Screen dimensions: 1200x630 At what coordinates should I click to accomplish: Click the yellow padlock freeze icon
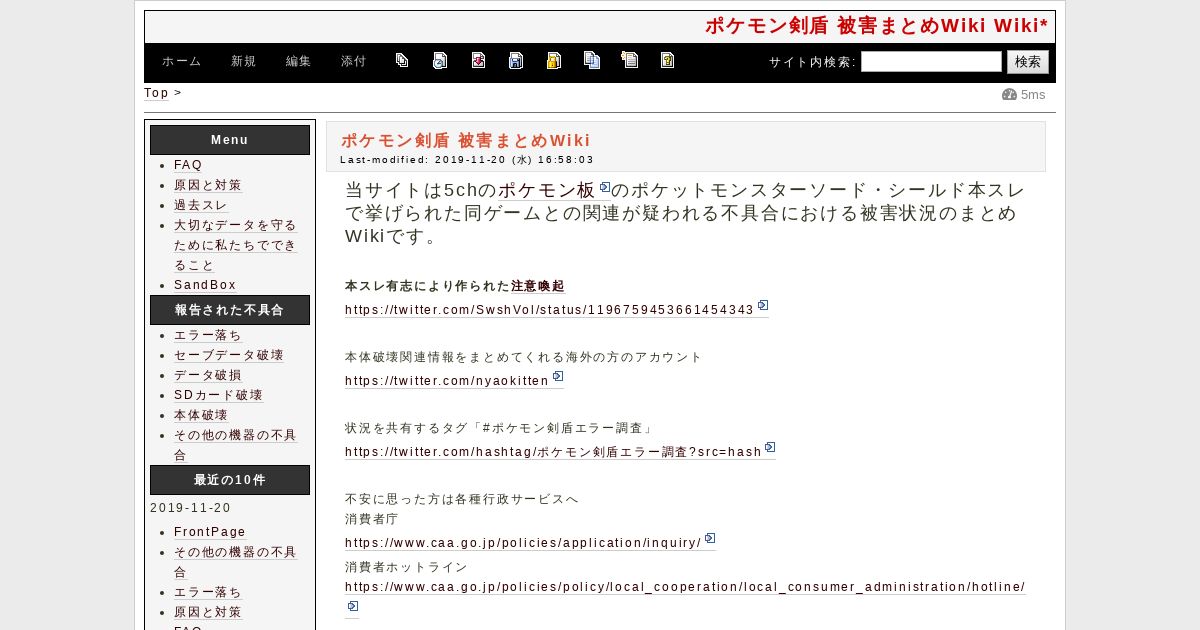click(x=553, y=60)
